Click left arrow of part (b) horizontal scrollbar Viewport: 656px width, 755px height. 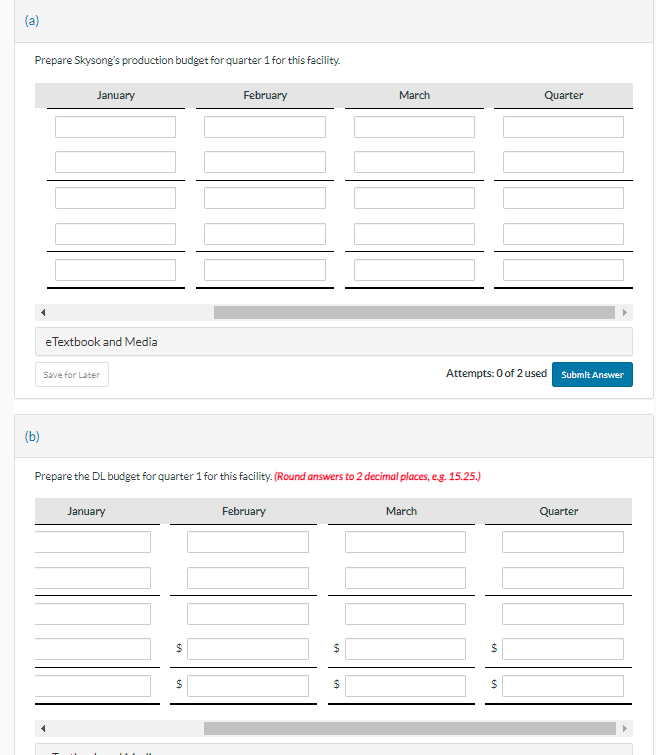point(43,729)
